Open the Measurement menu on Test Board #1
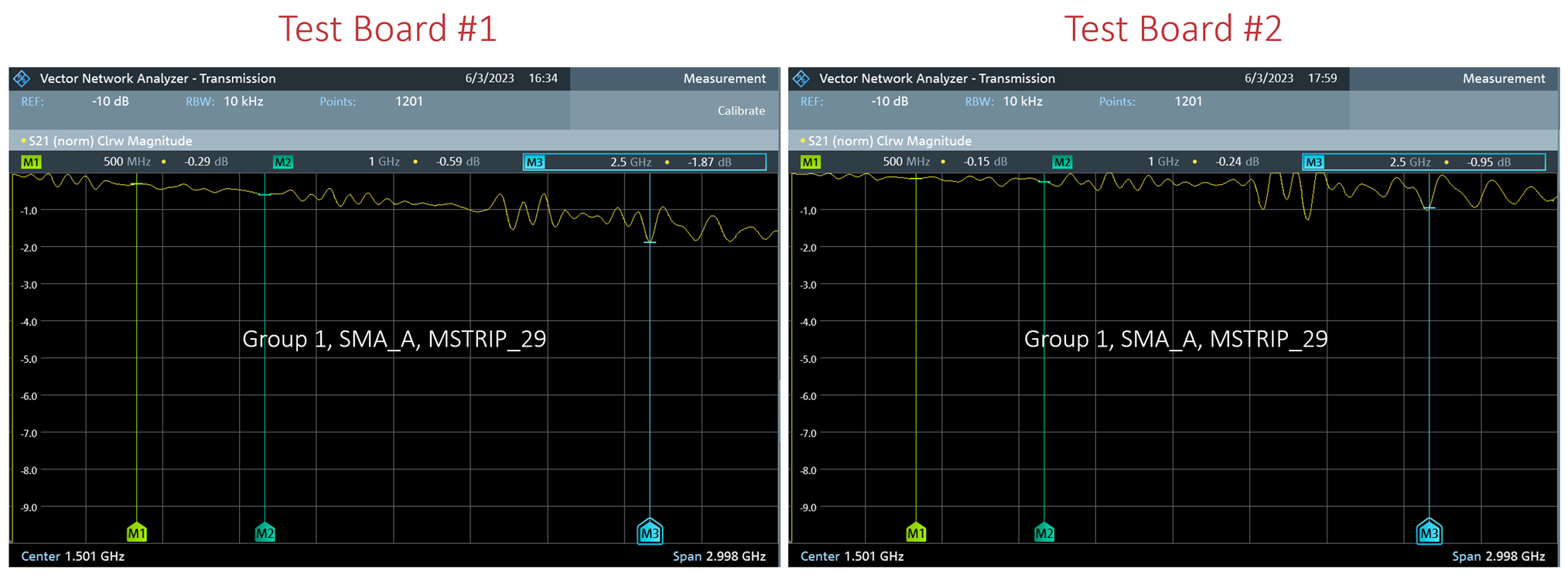The height and width of the screenshot is (578, 1568). tap(724, 78)
